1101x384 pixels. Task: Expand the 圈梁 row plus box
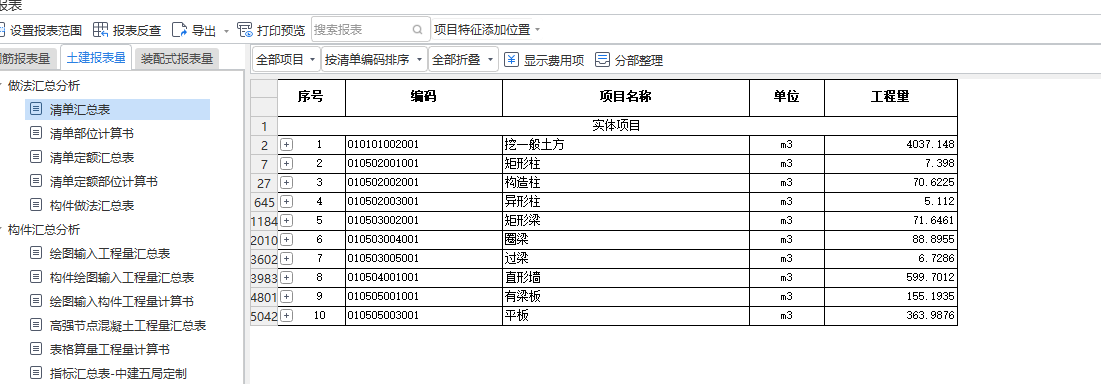pyautogui.click(x=286, y=240)
